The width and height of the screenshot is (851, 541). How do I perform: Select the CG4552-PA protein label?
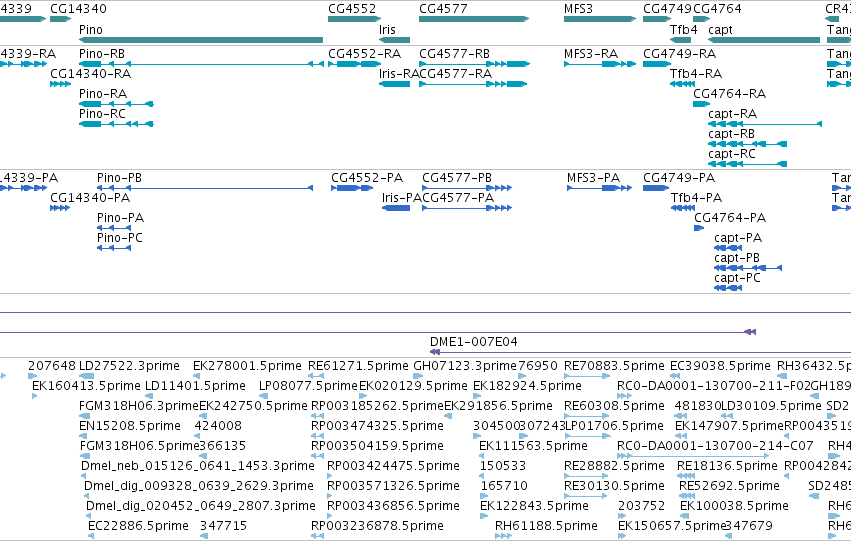click(367, 177)
